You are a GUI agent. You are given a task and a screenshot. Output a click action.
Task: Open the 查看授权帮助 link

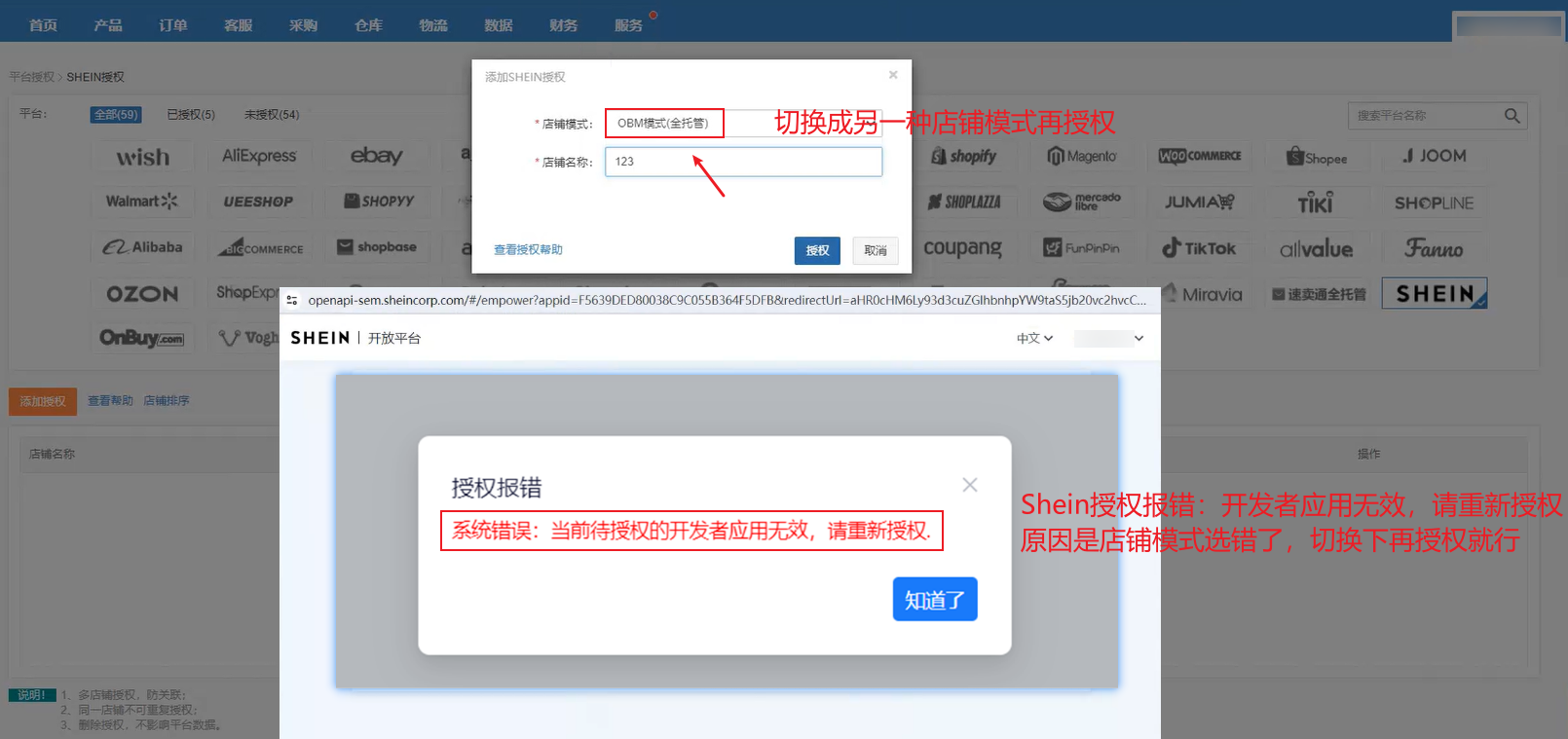528,250
